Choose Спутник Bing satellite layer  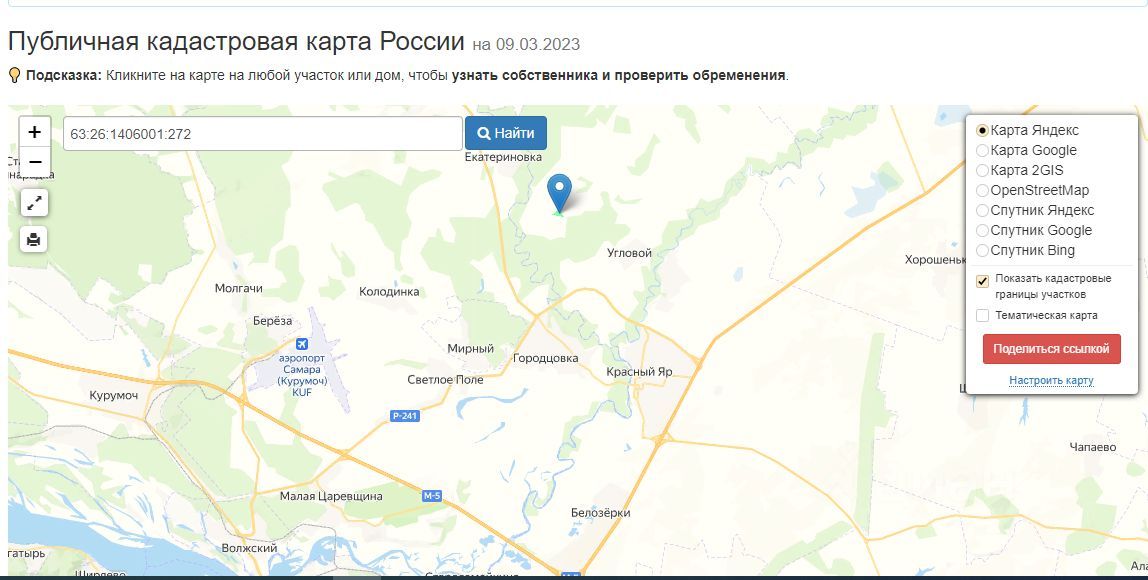coord(983,250)
